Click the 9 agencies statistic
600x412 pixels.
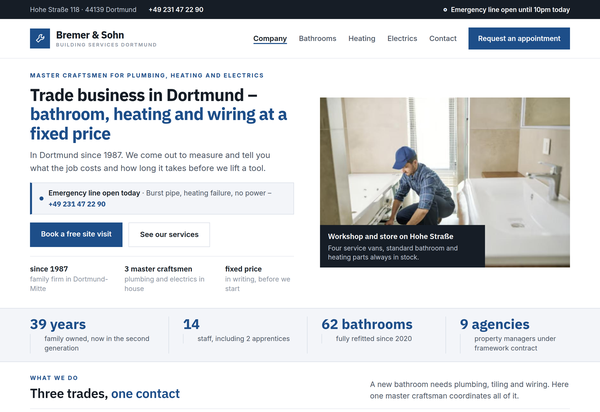[x=494, y=324]
